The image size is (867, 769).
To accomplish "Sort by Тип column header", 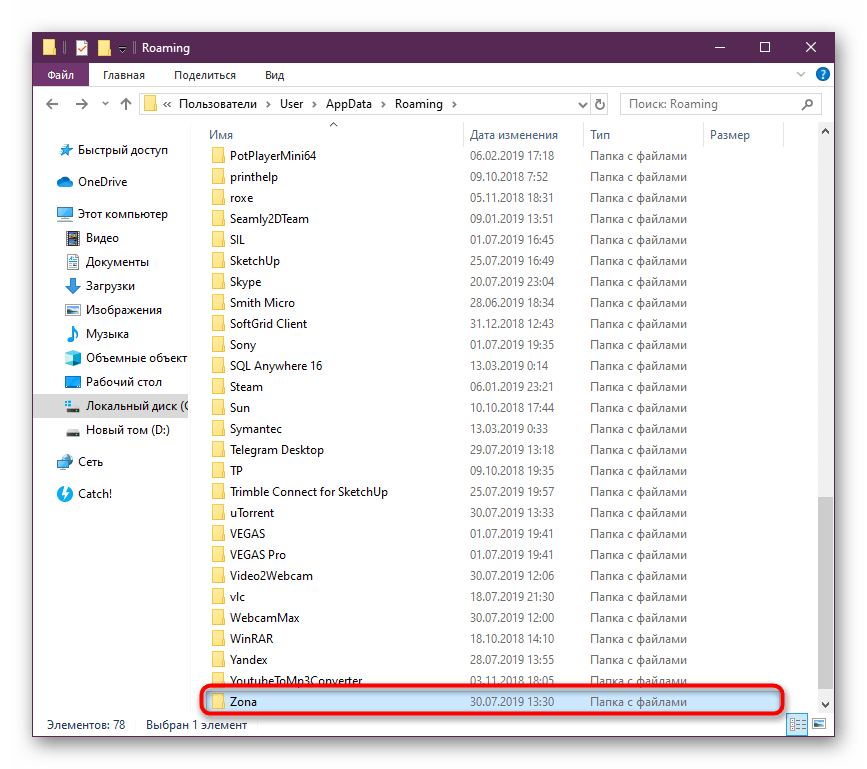I will point(600,135).
